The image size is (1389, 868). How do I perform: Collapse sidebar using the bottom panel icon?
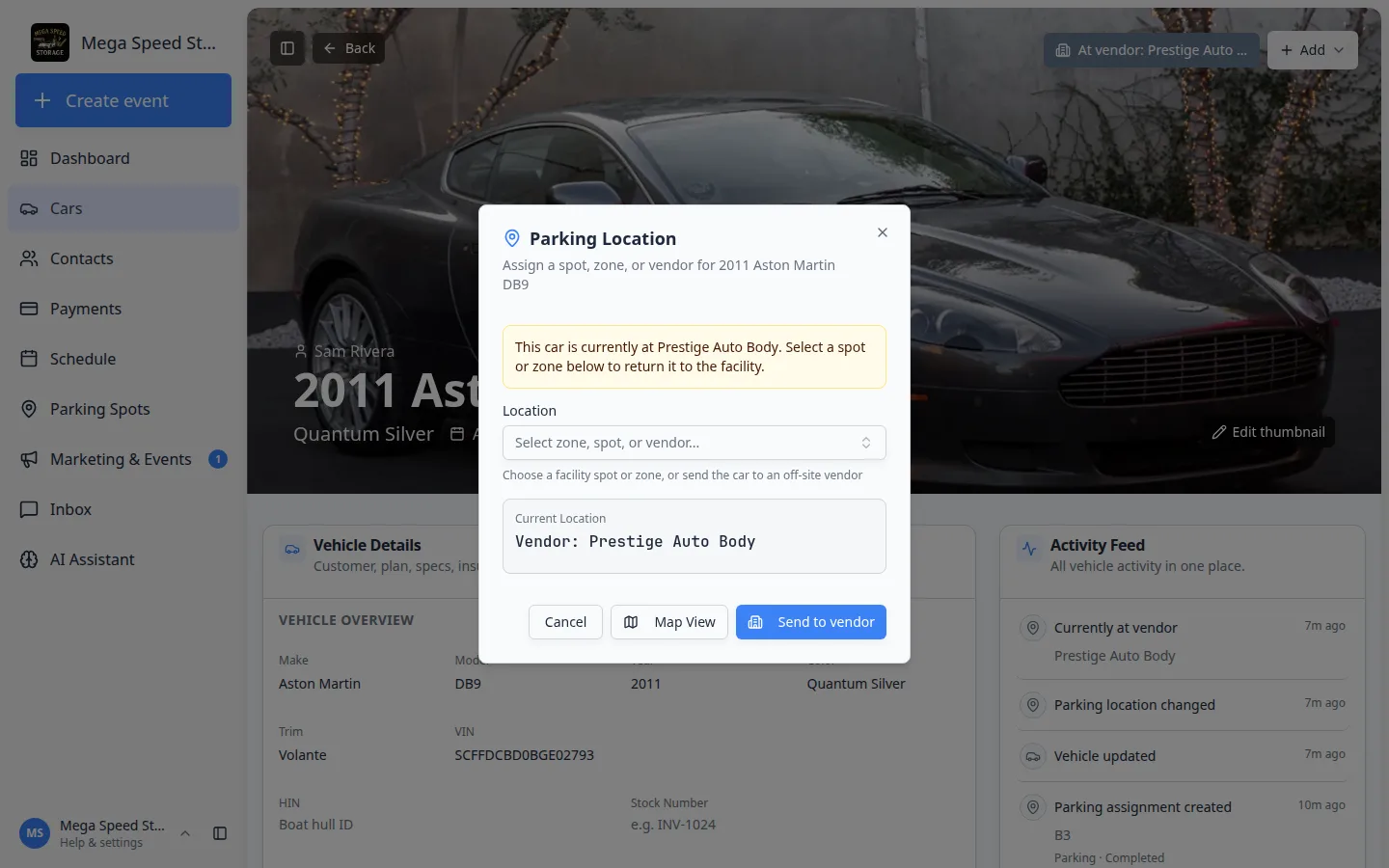pyautogui.click(x=220, y=833)
